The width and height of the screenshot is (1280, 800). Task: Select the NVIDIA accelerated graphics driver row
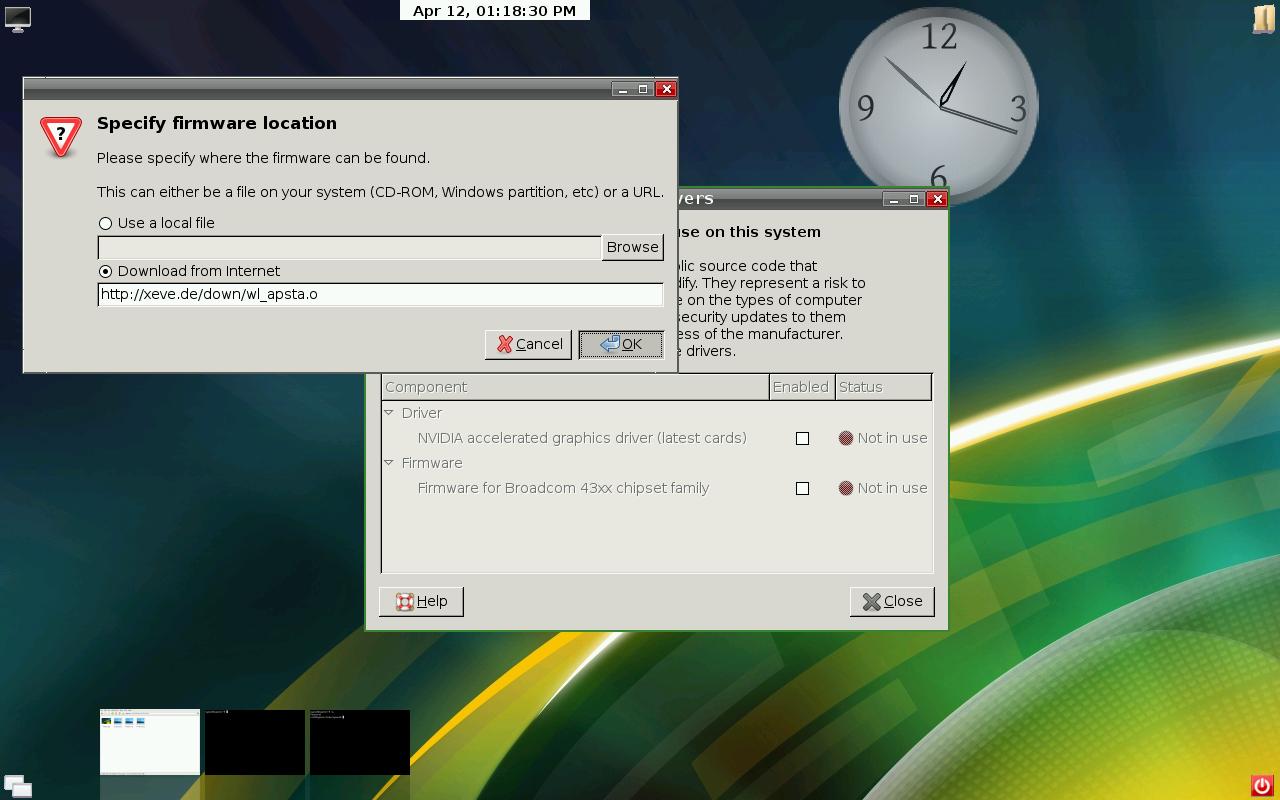657,438
